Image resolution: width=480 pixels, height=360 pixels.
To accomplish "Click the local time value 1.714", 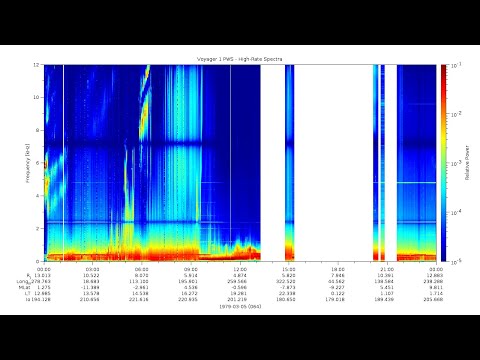I will (436, 293).
